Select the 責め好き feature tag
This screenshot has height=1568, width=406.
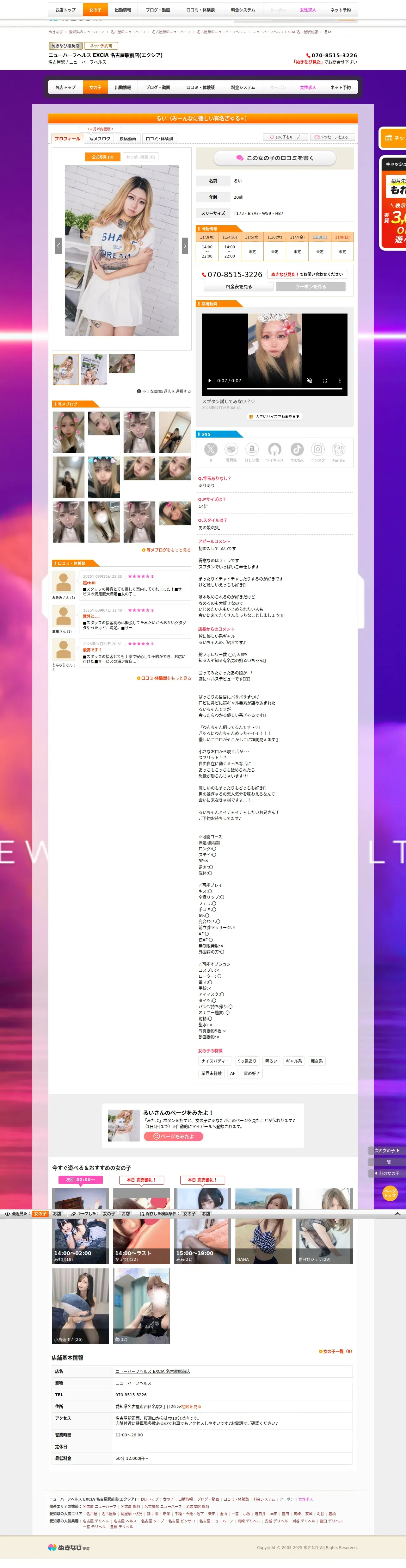tap(251, 1074)
